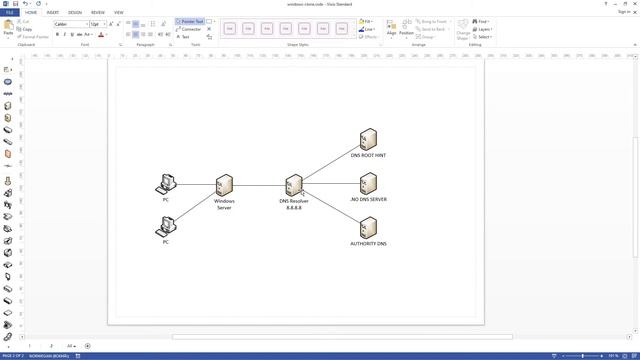
Task: Click the connection point X tool
Action: [209, 29]
